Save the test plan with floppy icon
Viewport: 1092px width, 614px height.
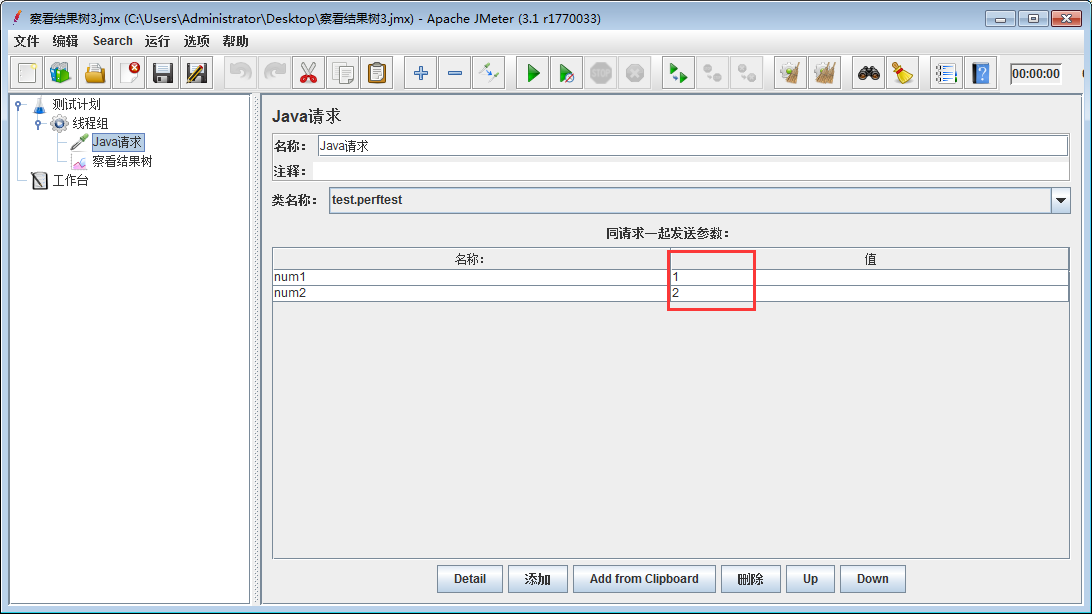[x=163, y=73]
